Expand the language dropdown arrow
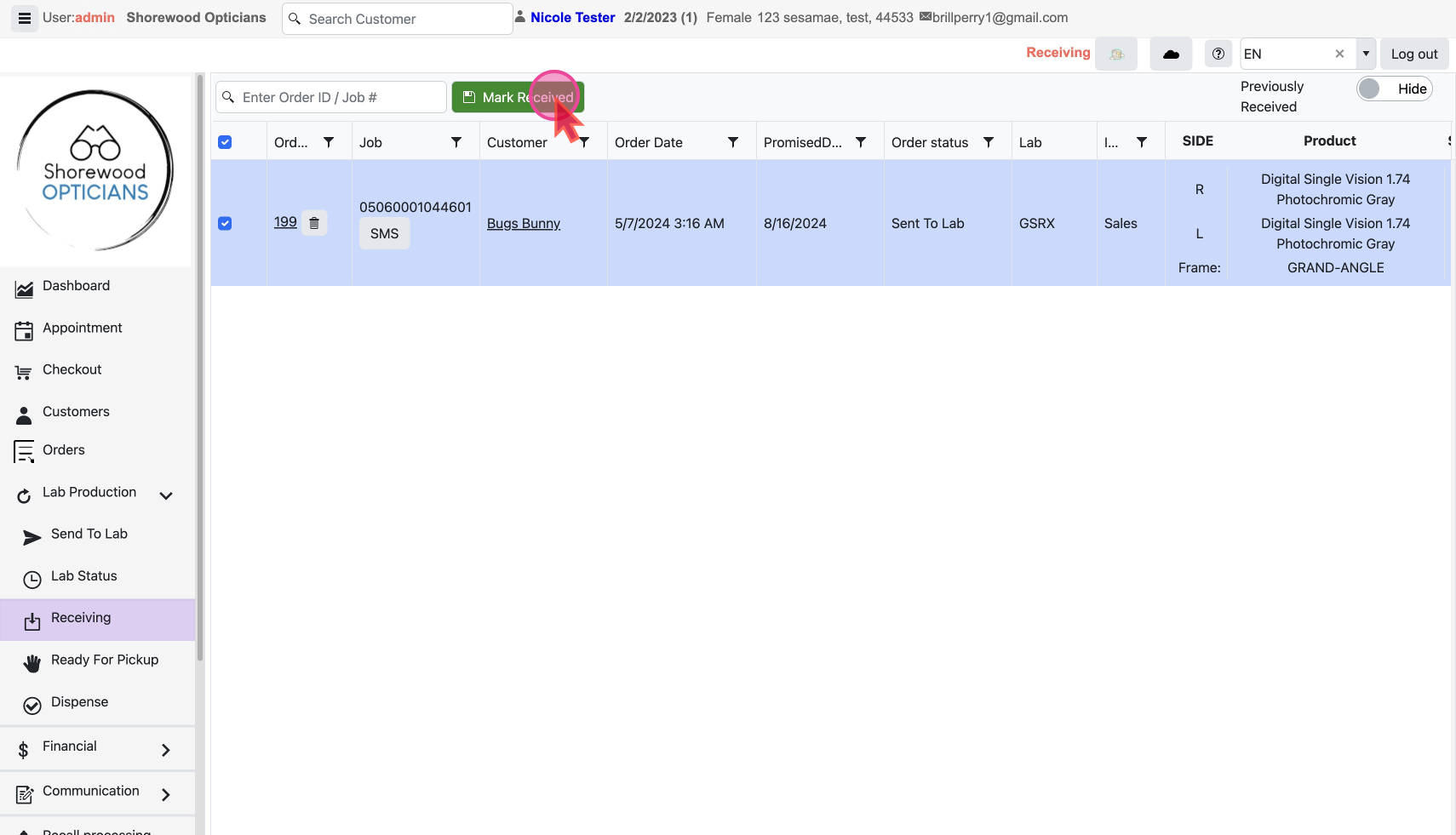Image resolution: width=1456 pixels, height=835 pixels. point(1366,54)
